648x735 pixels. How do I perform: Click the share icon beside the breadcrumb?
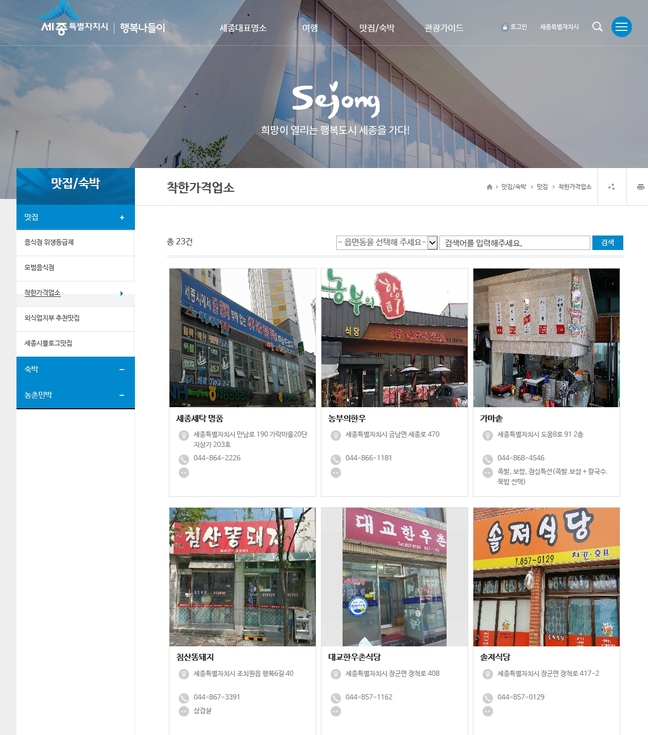pos(611,187)
